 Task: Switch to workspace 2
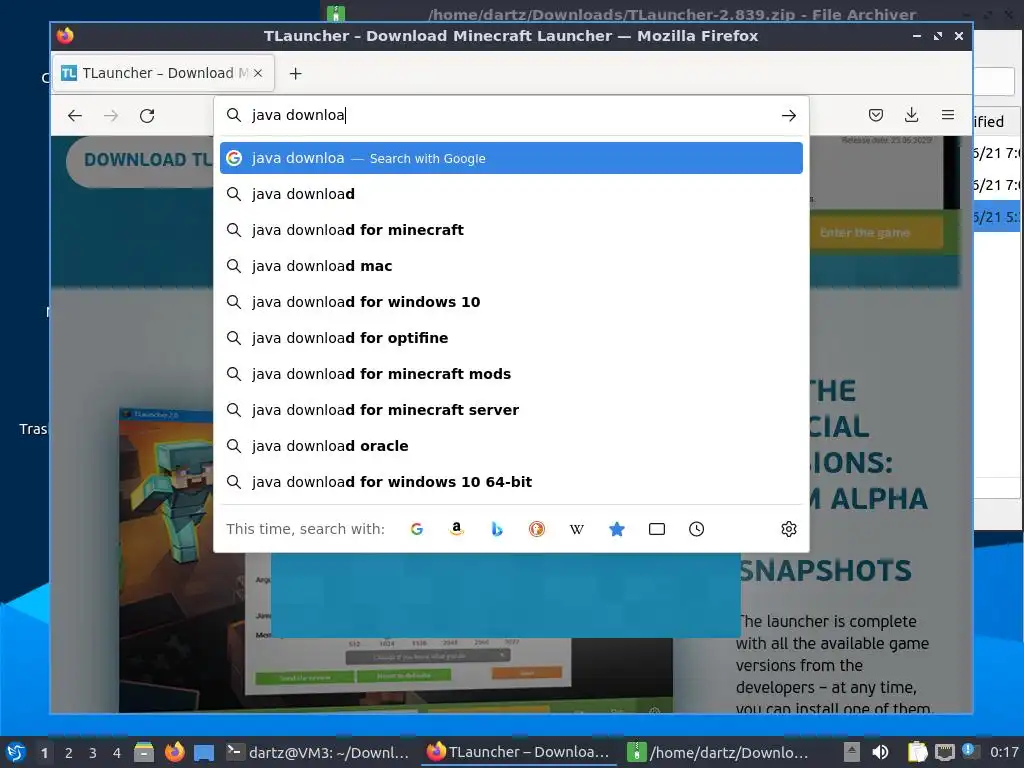(69, 753)
